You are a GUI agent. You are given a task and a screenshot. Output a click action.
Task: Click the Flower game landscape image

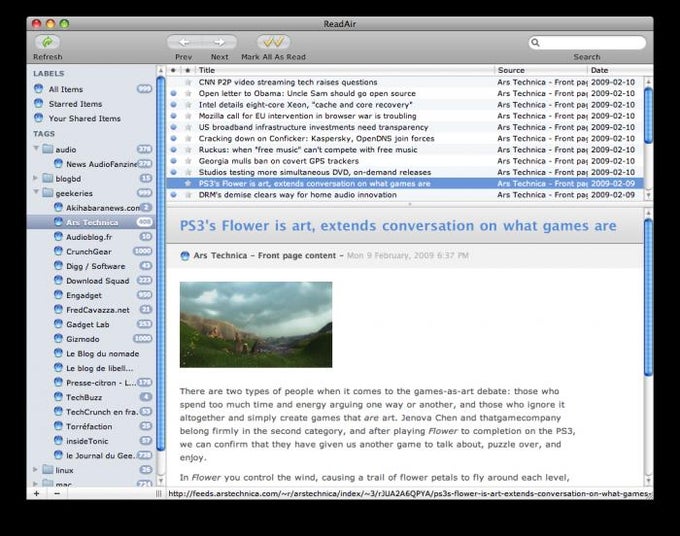pos(256,325)
